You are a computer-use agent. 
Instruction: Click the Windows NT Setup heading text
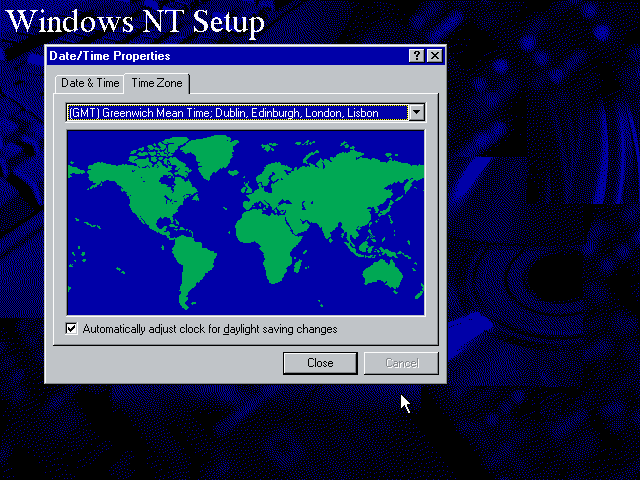(137, 20)
